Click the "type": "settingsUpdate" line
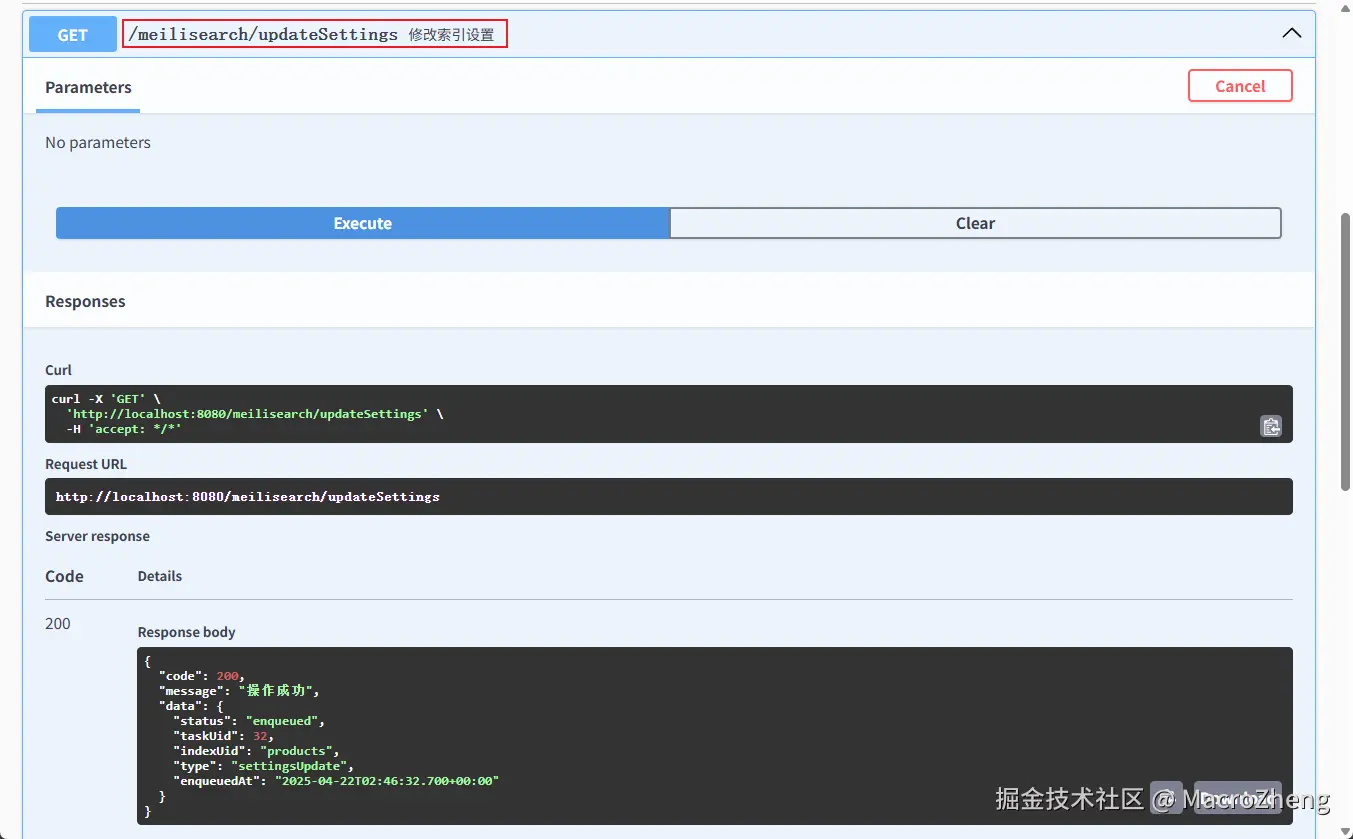 point(263,766)
